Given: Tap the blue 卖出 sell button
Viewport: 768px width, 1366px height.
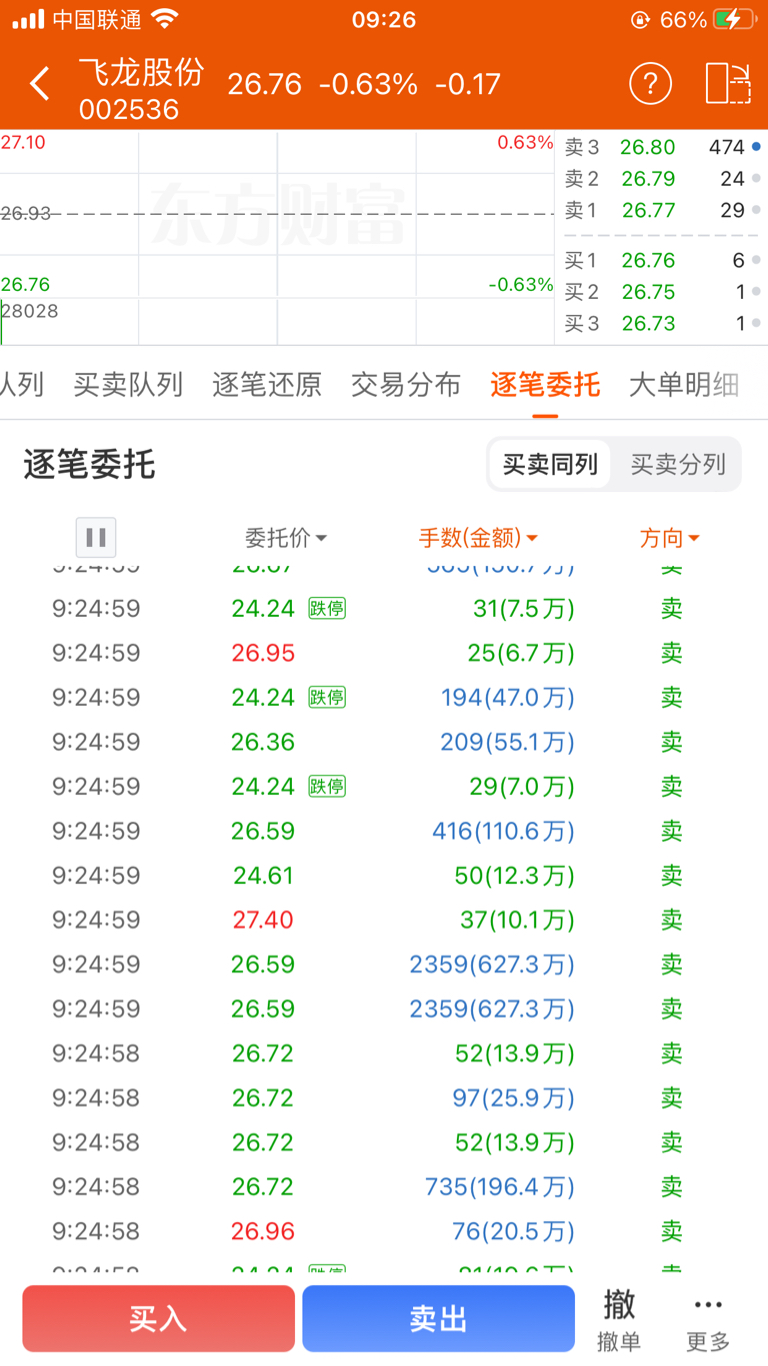Looking at the screenshot, I should pyautogui.click(x=438, y=1319).
